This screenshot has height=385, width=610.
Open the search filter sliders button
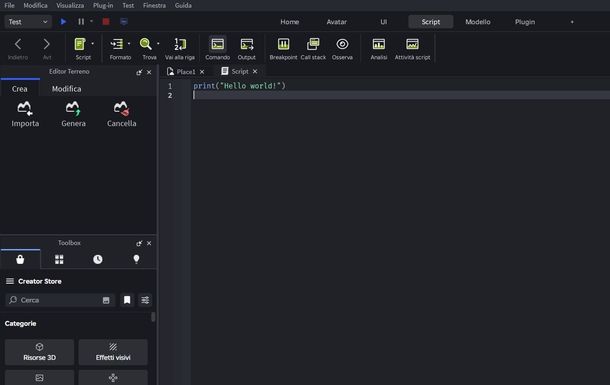pos(145,300)
